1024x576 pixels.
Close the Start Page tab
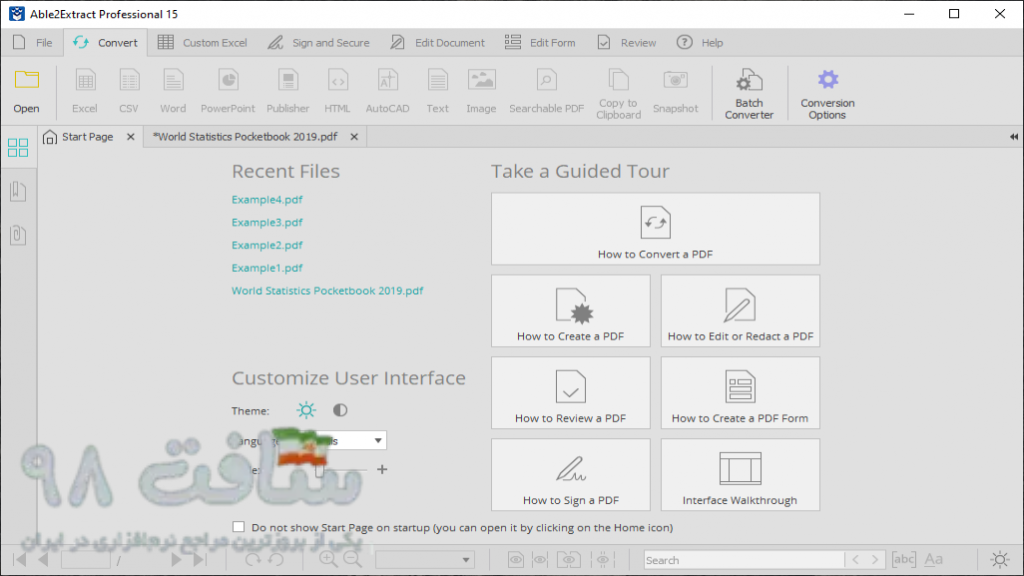click(x=131, y=136)
